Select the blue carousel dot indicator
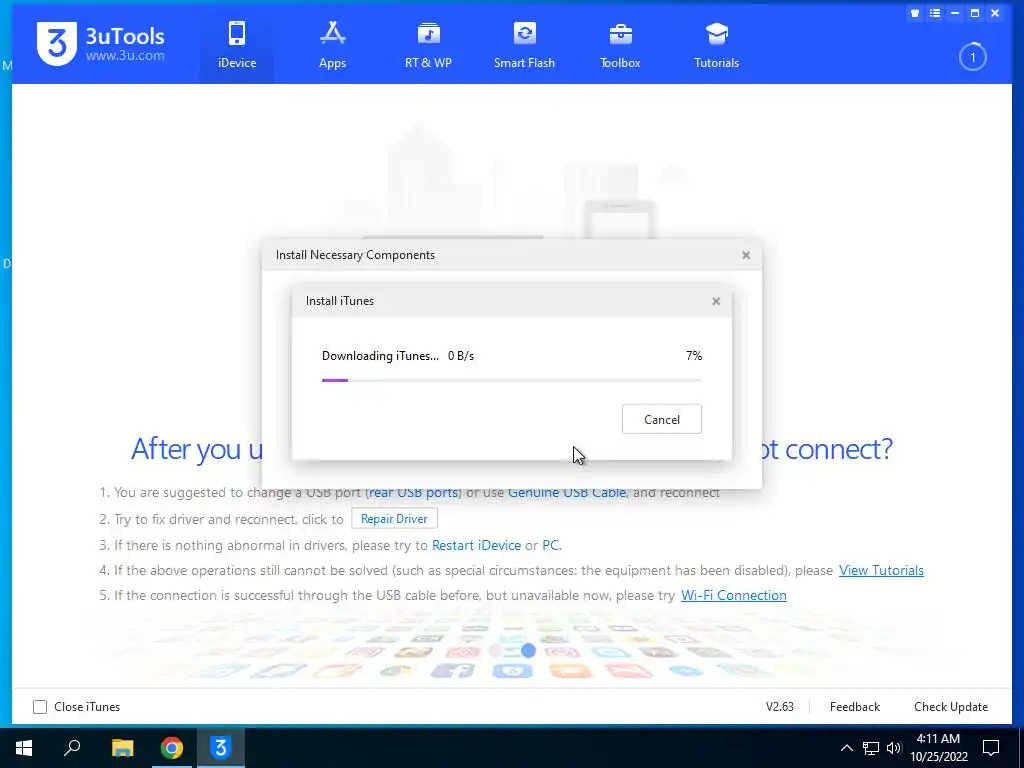This screenshot has height=768, width=1024. [x=528, y=650]
